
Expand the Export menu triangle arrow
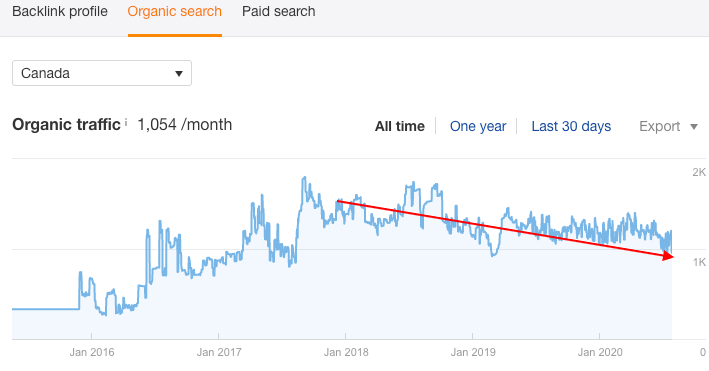(694, 127)
